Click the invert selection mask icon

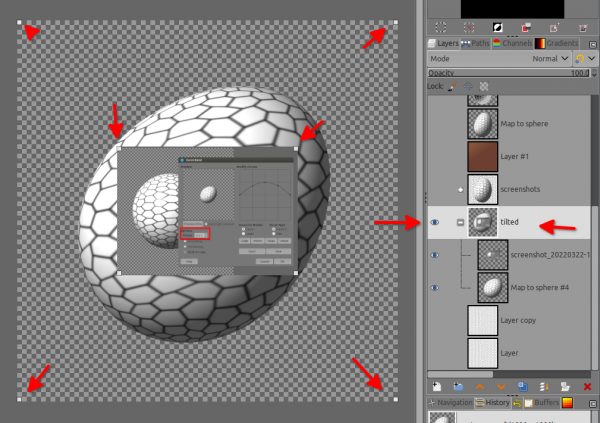(x=497, y=27)
